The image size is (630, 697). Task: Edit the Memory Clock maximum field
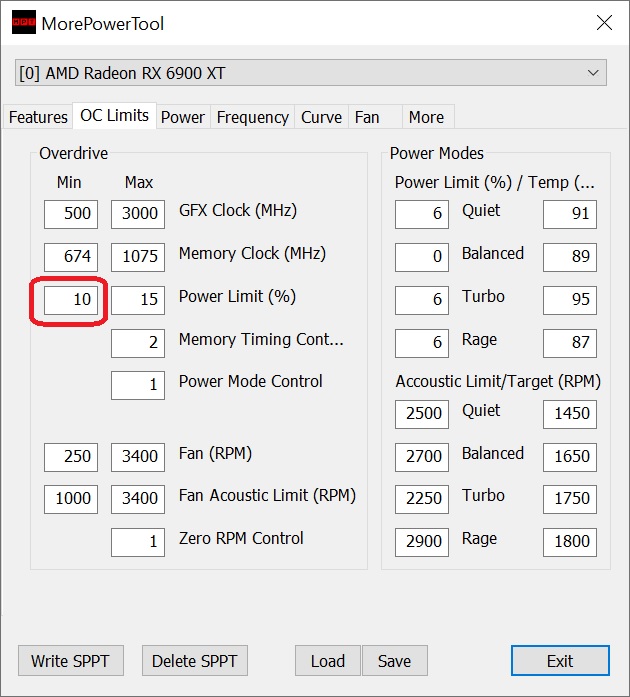pos(138,257)
